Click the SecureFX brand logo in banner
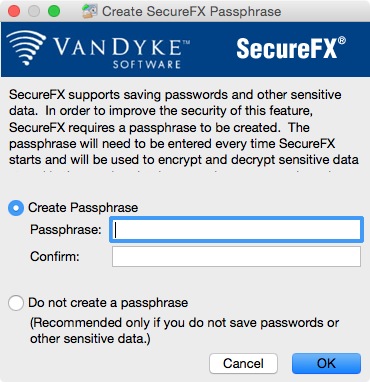The width and height of the screenshot is (370, 382). (291, 48)
